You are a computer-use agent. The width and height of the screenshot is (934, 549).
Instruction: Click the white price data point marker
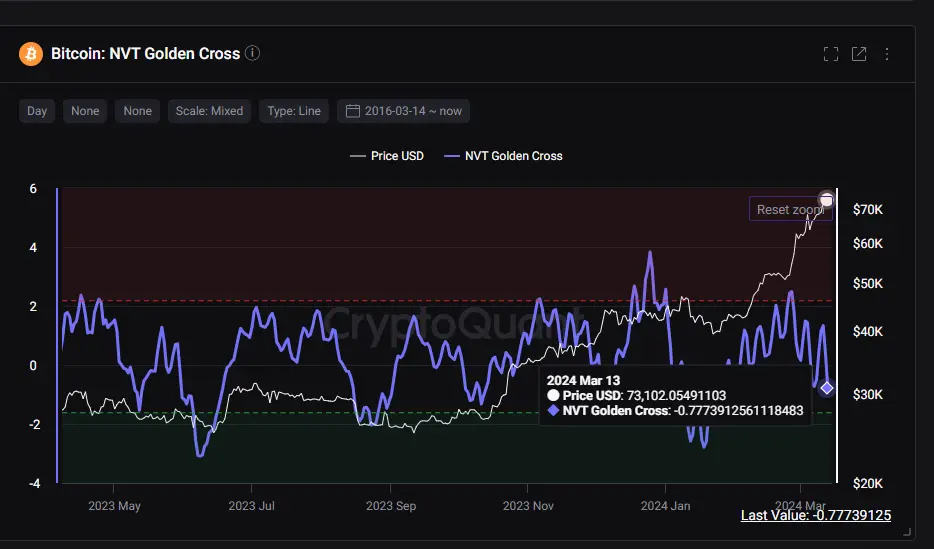point(826,199)
